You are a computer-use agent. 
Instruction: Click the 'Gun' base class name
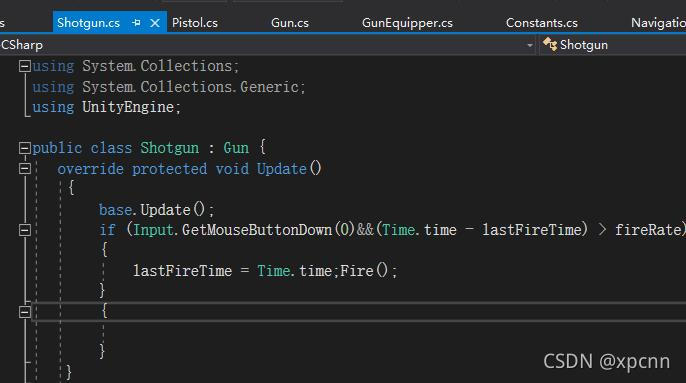click(236, 148)
